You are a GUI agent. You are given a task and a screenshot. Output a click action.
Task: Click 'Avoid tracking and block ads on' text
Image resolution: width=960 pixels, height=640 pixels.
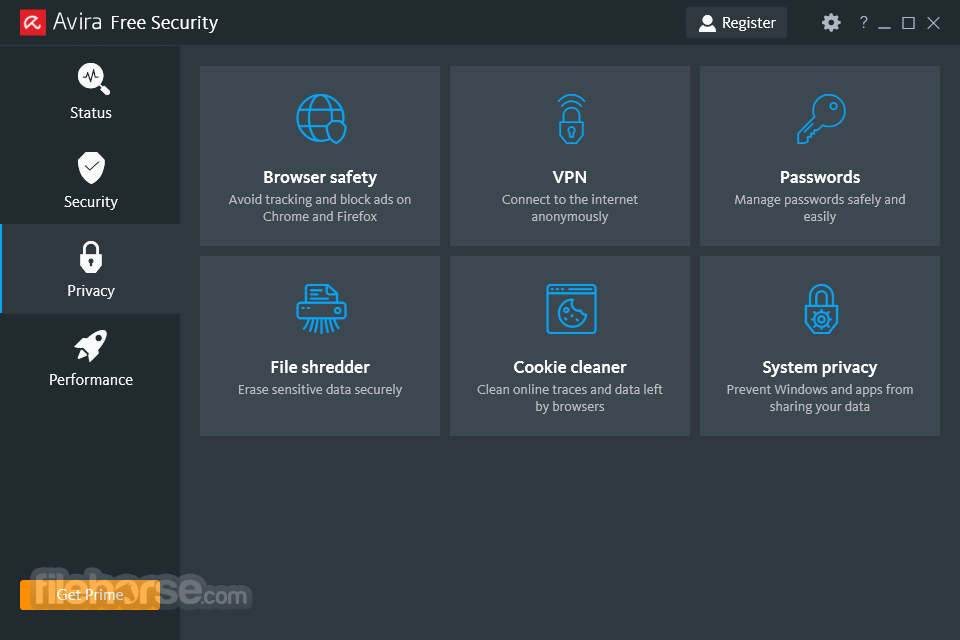320,200
